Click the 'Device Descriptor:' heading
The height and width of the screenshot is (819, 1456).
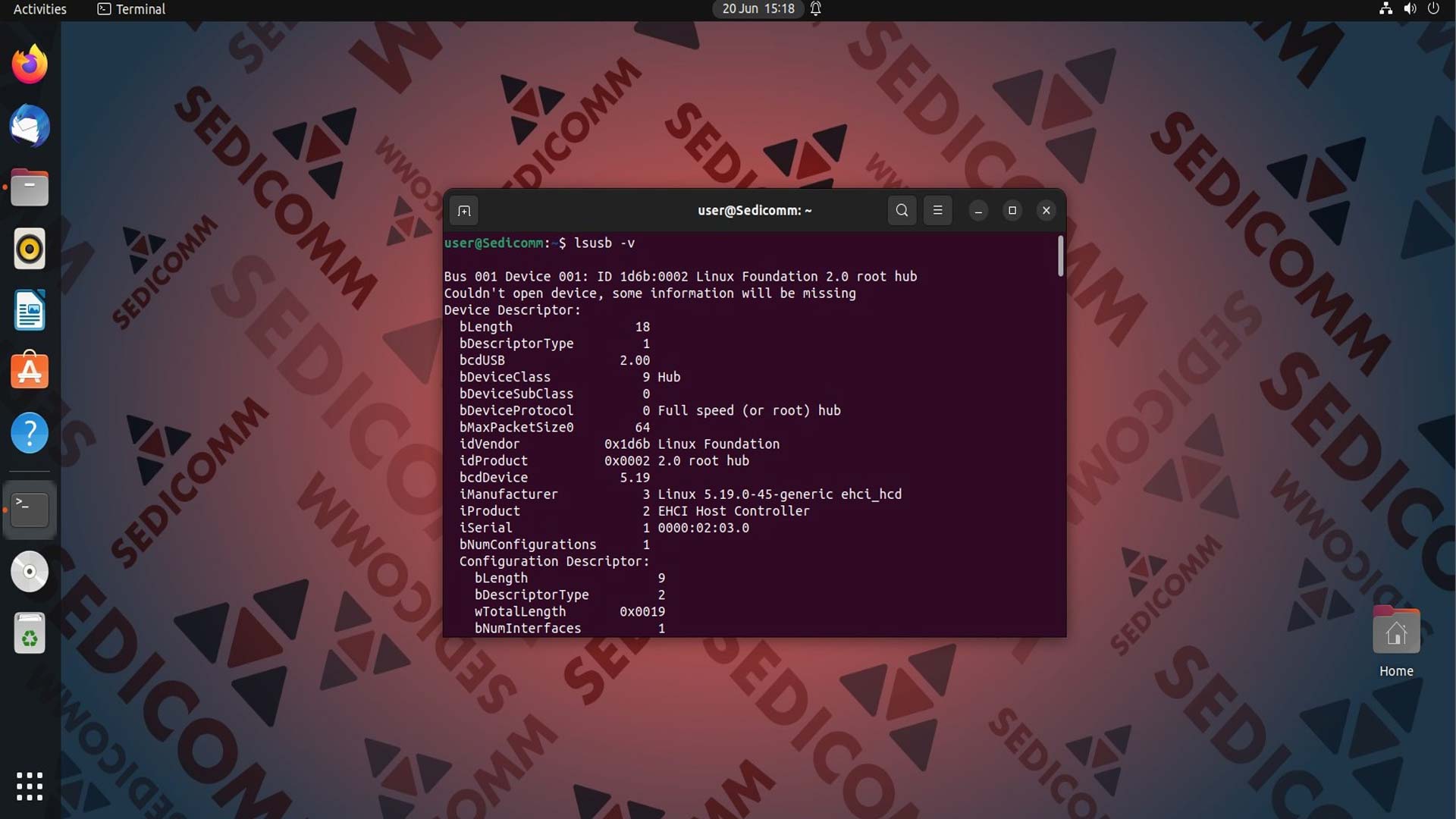point(513,310)
